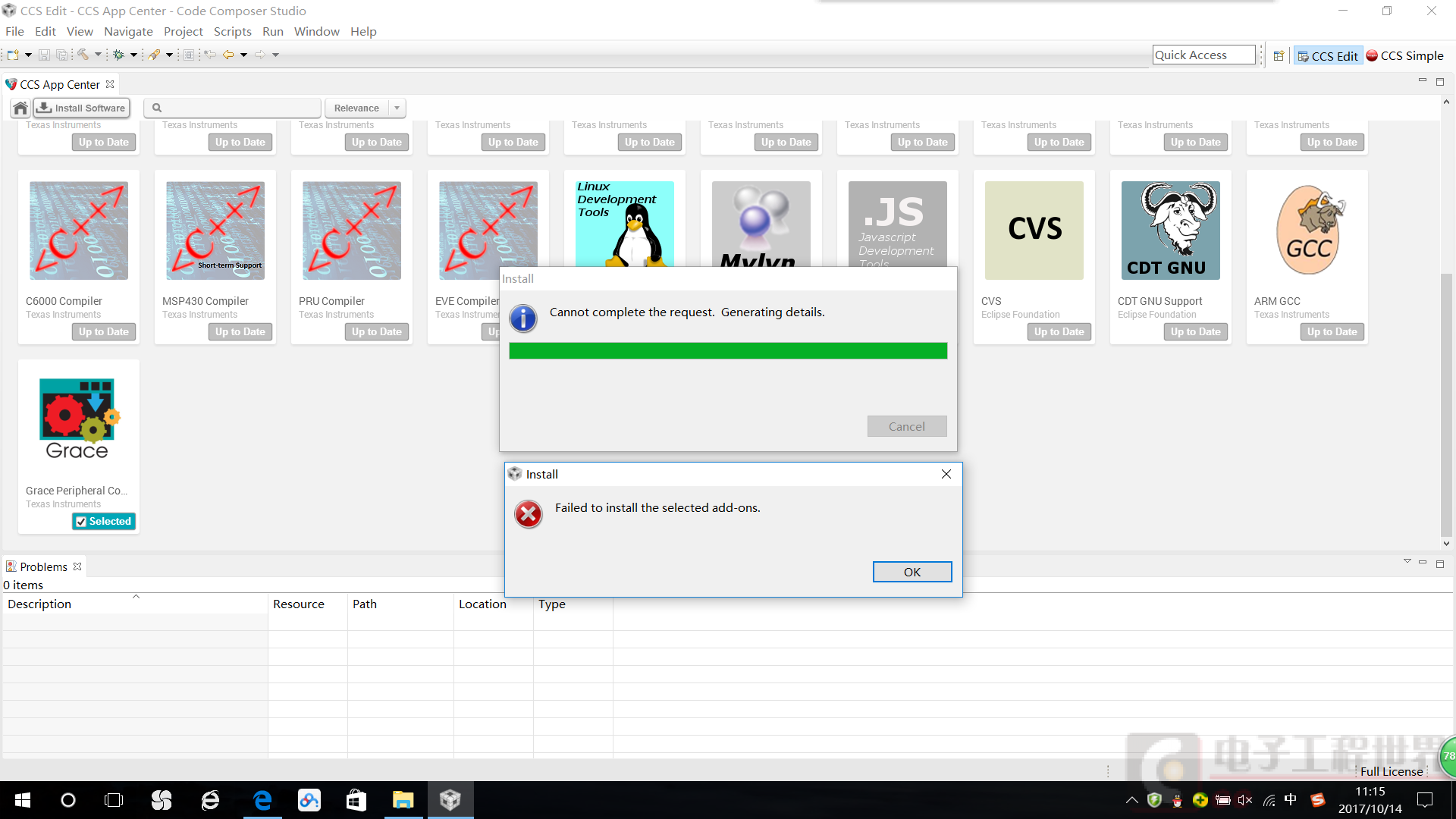Open File Explorer from the taskbar

coord(403,800)
